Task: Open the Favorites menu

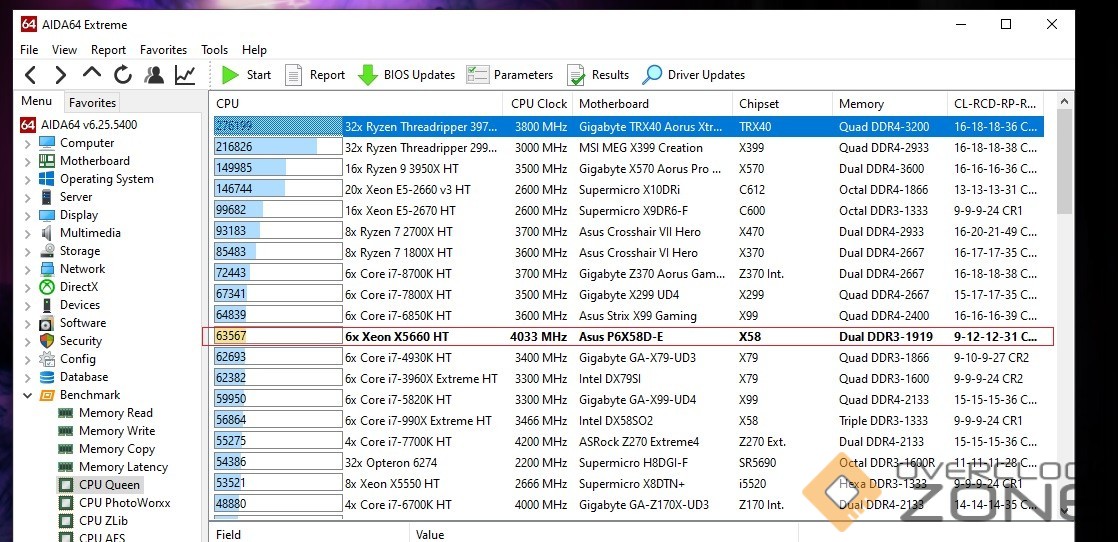Action: click(163, 50)
